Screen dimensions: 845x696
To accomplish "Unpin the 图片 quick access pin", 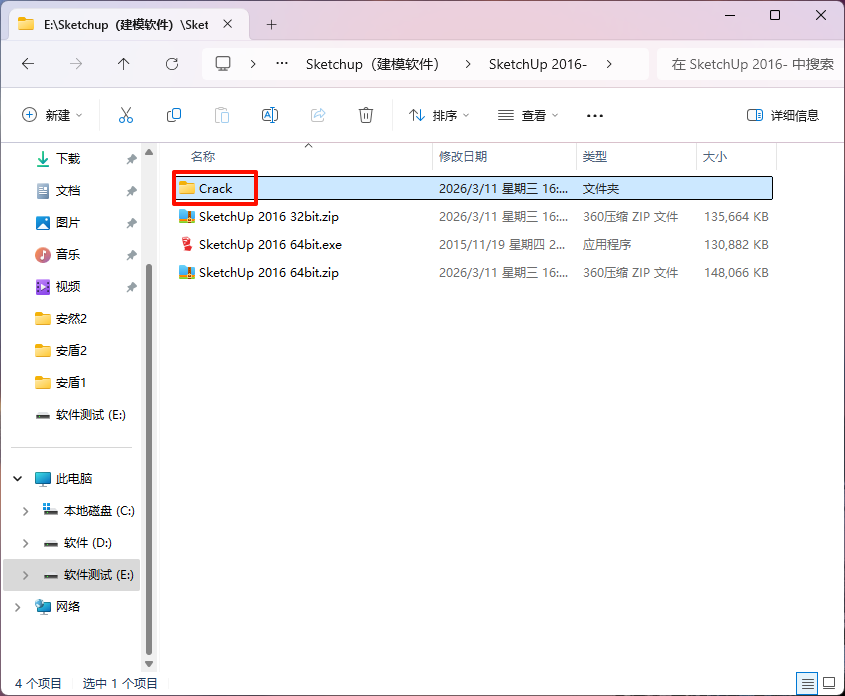I will (131, 222).
